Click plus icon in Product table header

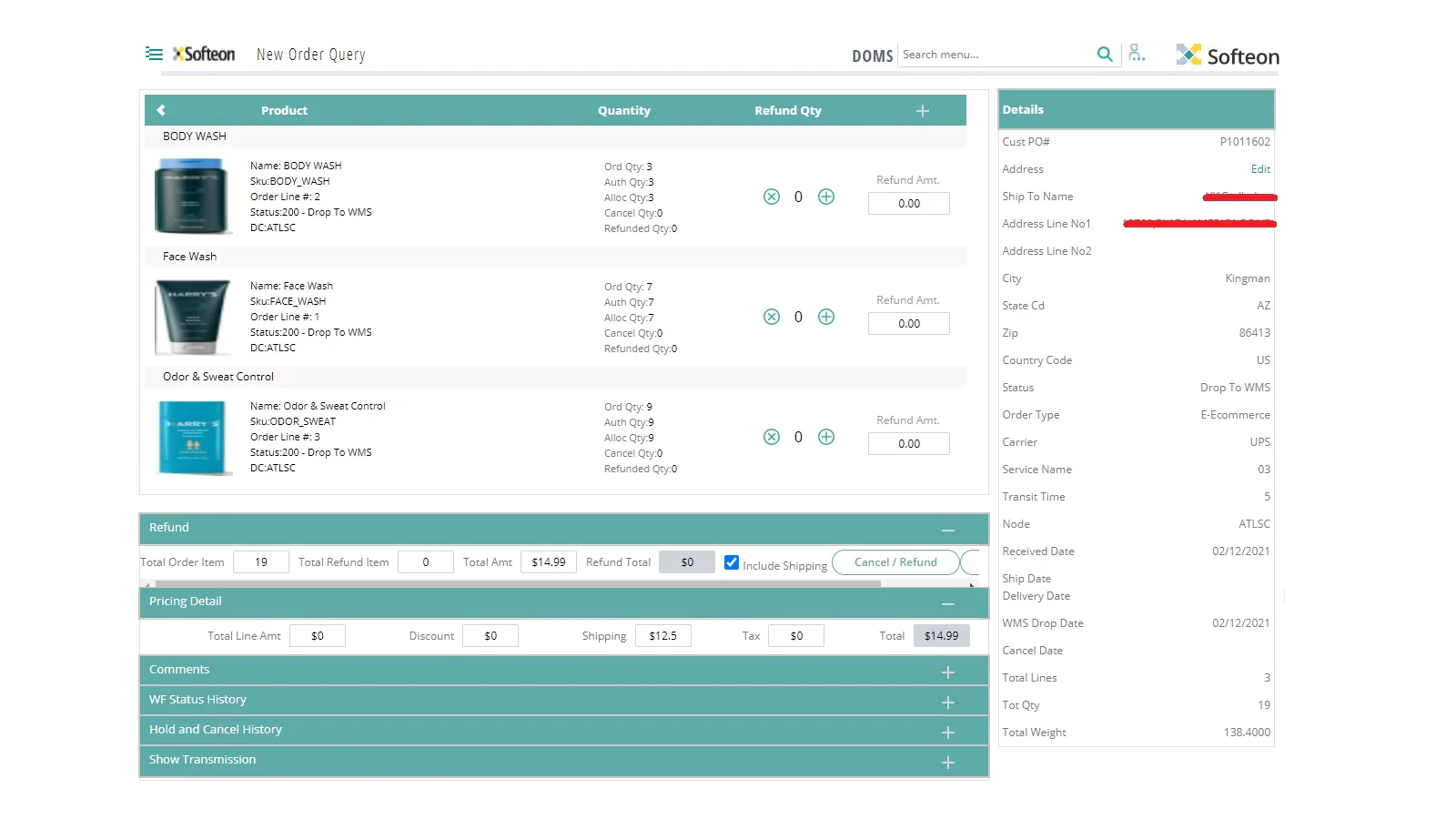click(922, 111)
